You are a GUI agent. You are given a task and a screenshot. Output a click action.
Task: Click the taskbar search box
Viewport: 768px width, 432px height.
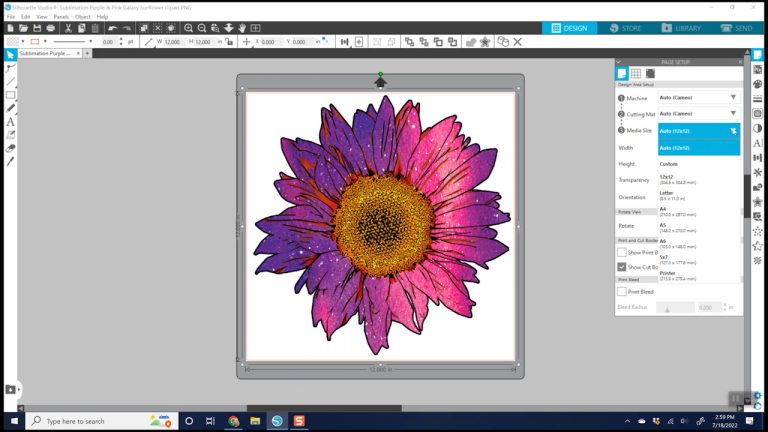click(101, 421)
